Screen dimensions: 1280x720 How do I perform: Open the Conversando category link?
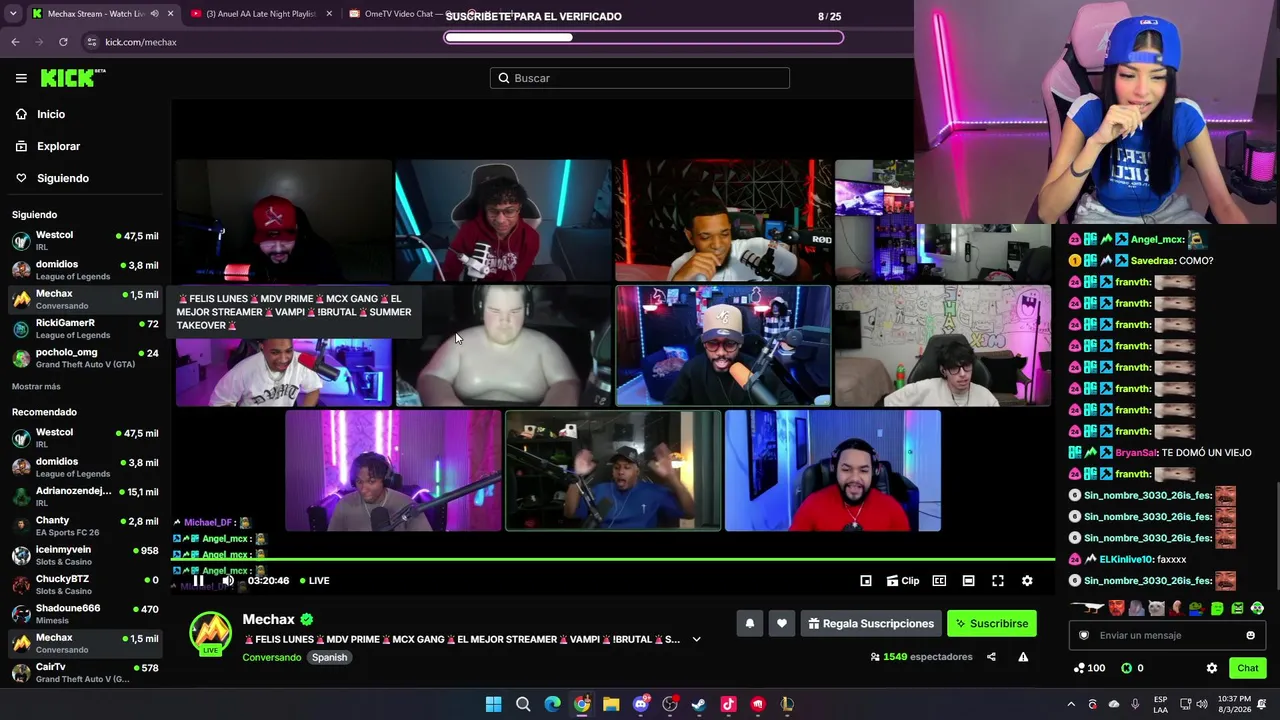pos(272,658)
